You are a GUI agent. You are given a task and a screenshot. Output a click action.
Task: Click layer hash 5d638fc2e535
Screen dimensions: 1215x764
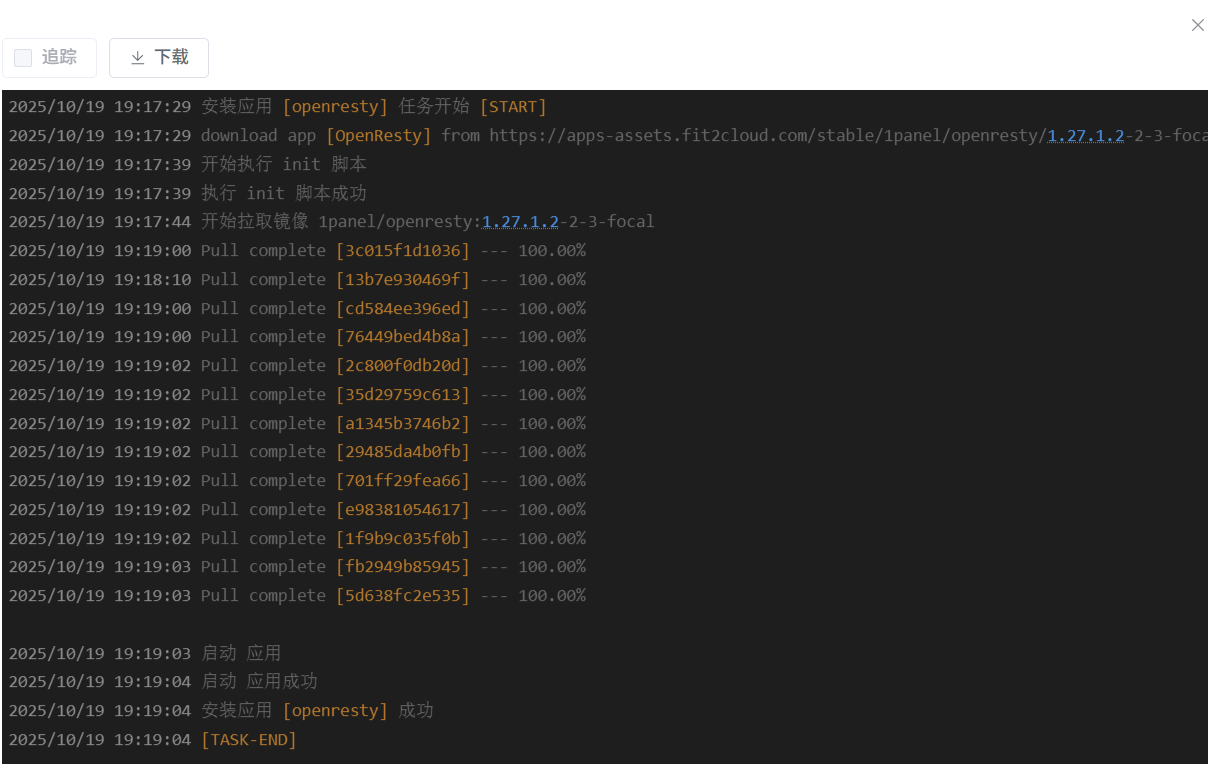[x=403, y=596]
